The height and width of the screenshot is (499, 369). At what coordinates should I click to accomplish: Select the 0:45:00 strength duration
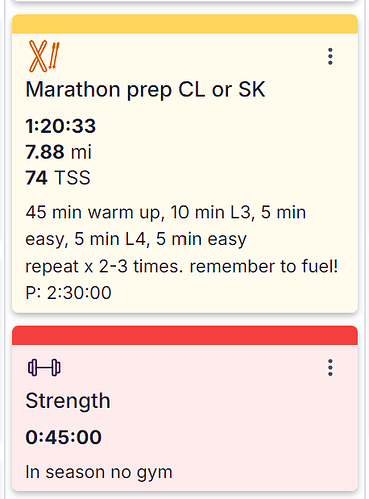point(63,437)
